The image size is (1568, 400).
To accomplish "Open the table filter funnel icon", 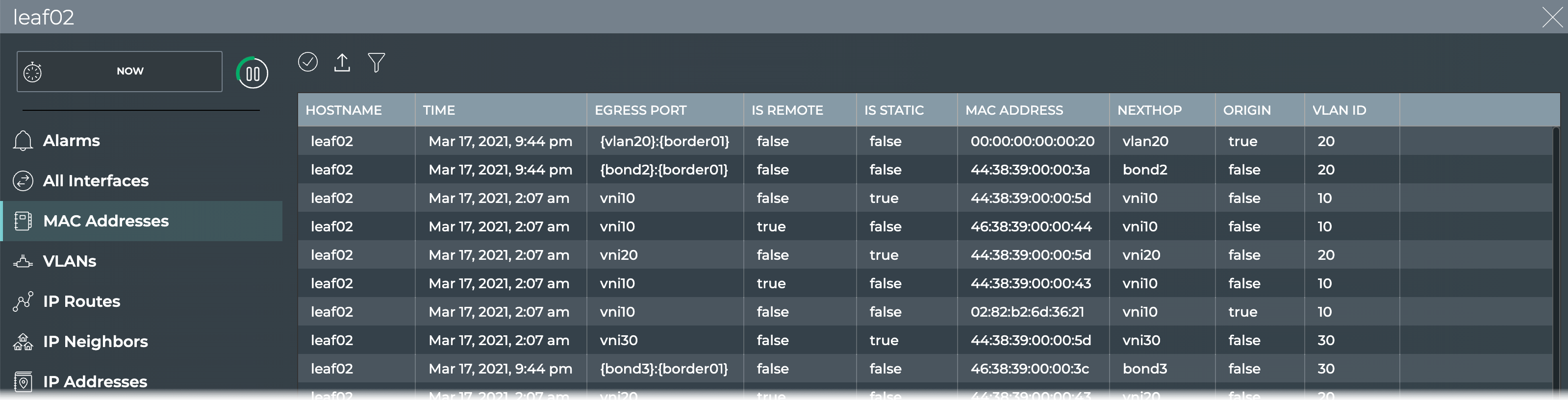I will click(x=376, y=62).
